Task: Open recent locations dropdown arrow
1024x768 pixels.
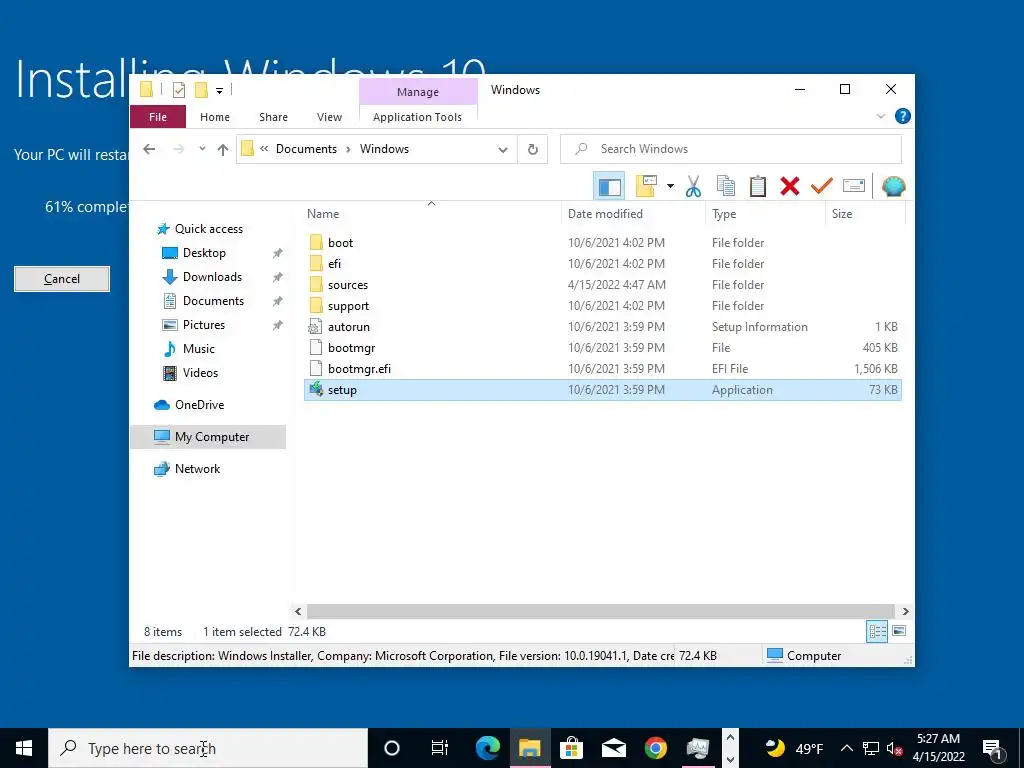Action: [x=202, y=150]
